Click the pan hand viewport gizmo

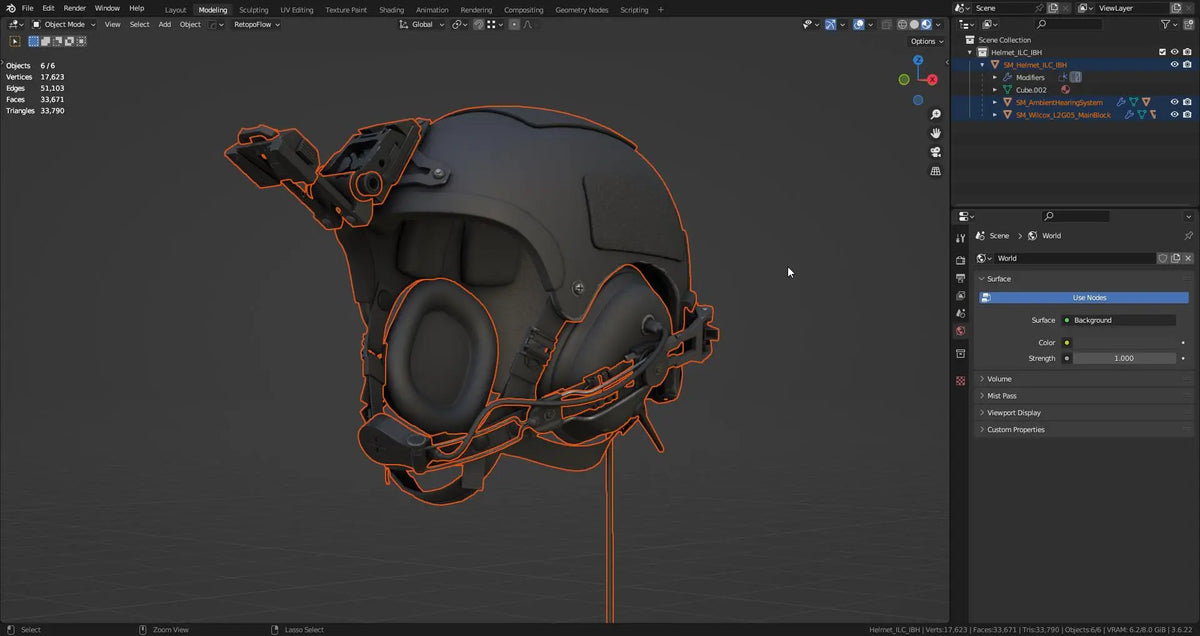point(936,133)
